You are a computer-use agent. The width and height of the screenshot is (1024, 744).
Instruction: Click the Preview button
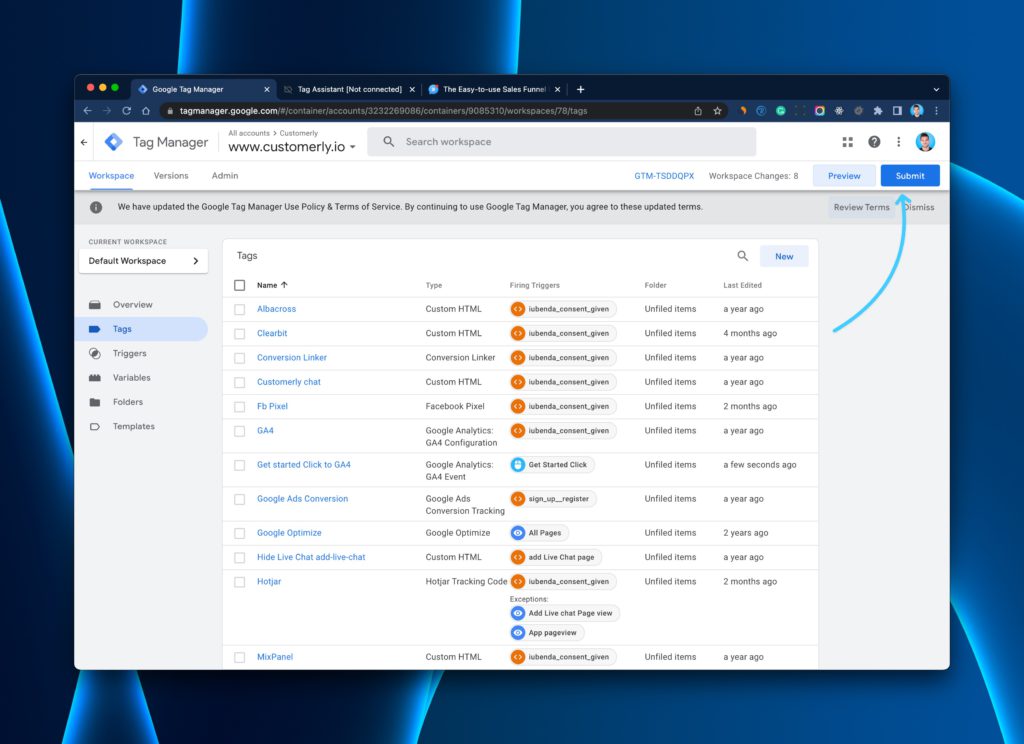[844, 176]
